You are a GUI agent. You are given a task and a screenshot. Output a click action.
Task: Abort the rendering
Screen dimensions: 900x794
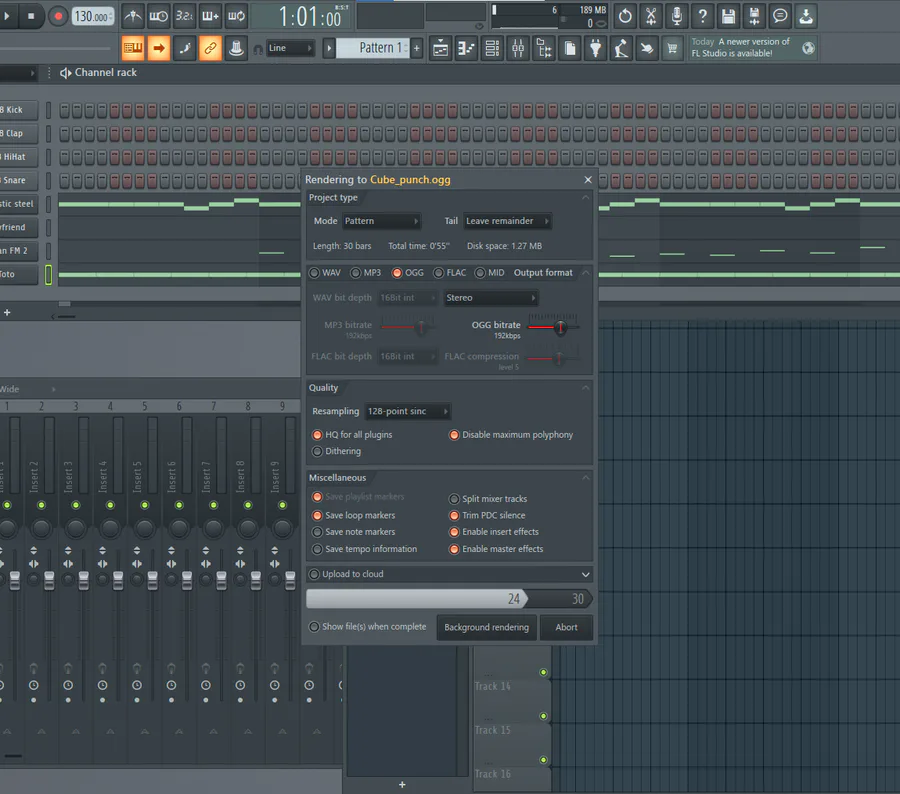567,628
